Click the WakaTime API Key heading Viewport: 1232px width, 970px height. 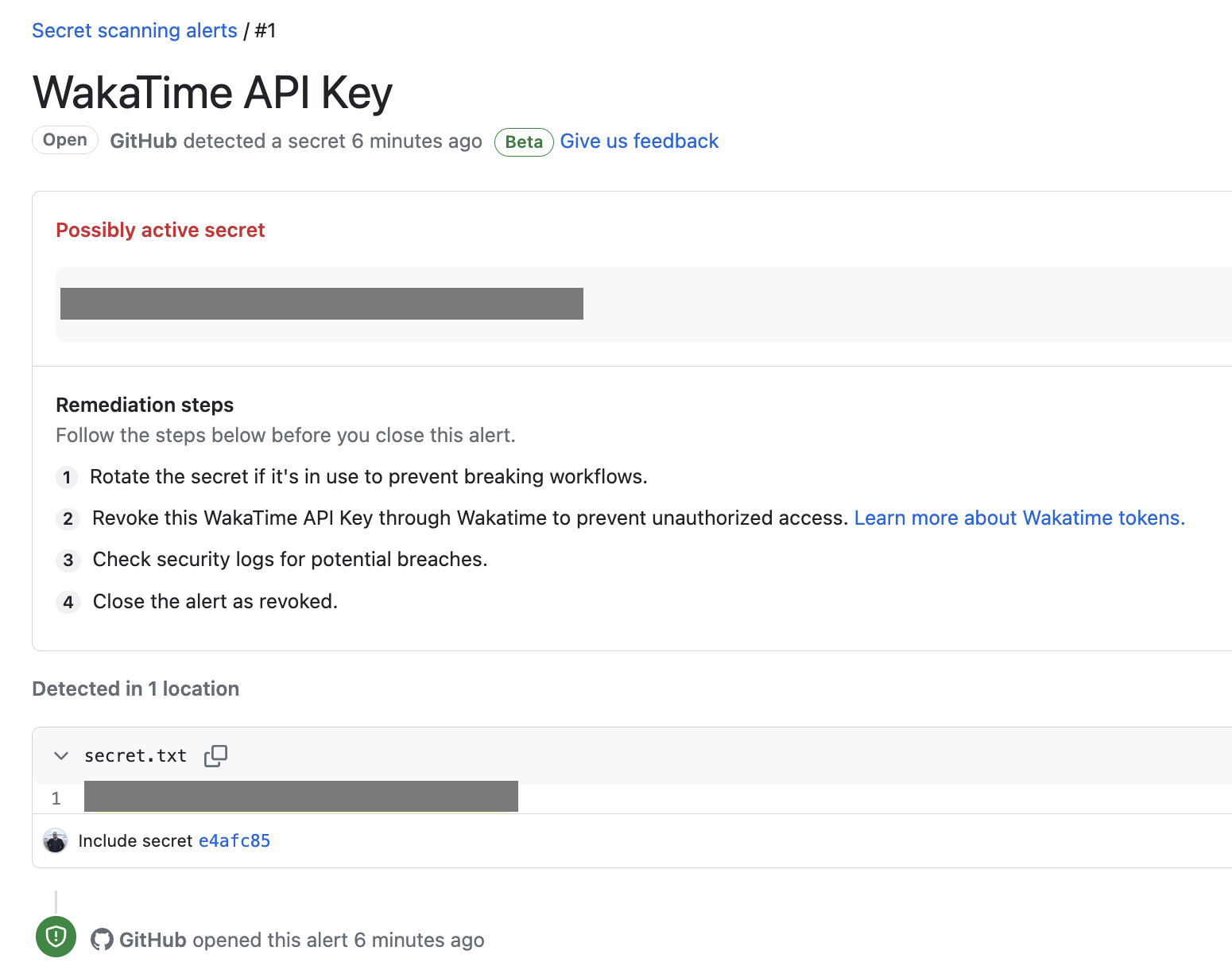[x=212, y=92]
